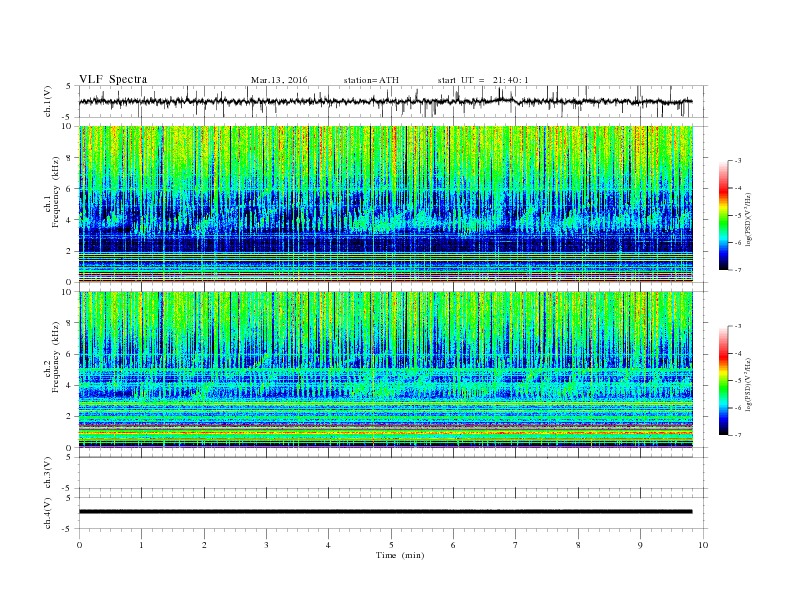This screenshot has width=792, height=612.
Task: Click the '-7' tick on upper colorbar
Action: point(738,270)
